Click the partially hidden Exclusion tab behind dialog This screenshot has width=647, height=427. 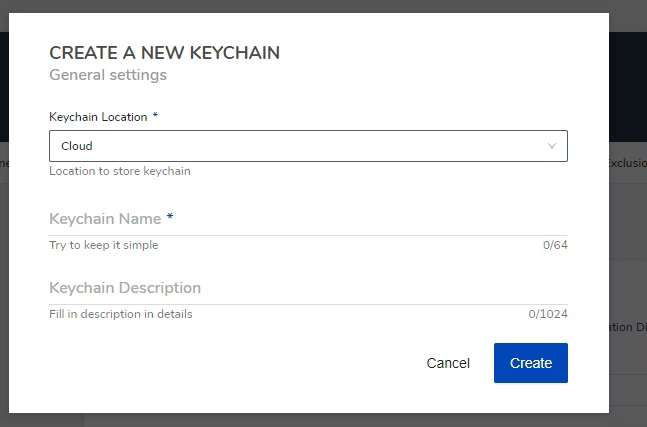628,163
